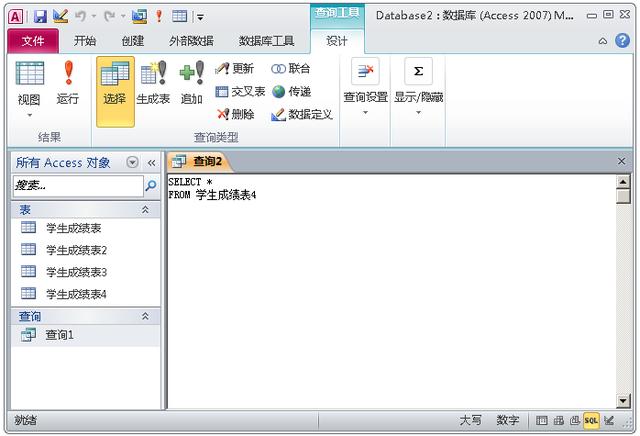
Task: Open the 查询设置 query setup group
Action: (365, 87)
